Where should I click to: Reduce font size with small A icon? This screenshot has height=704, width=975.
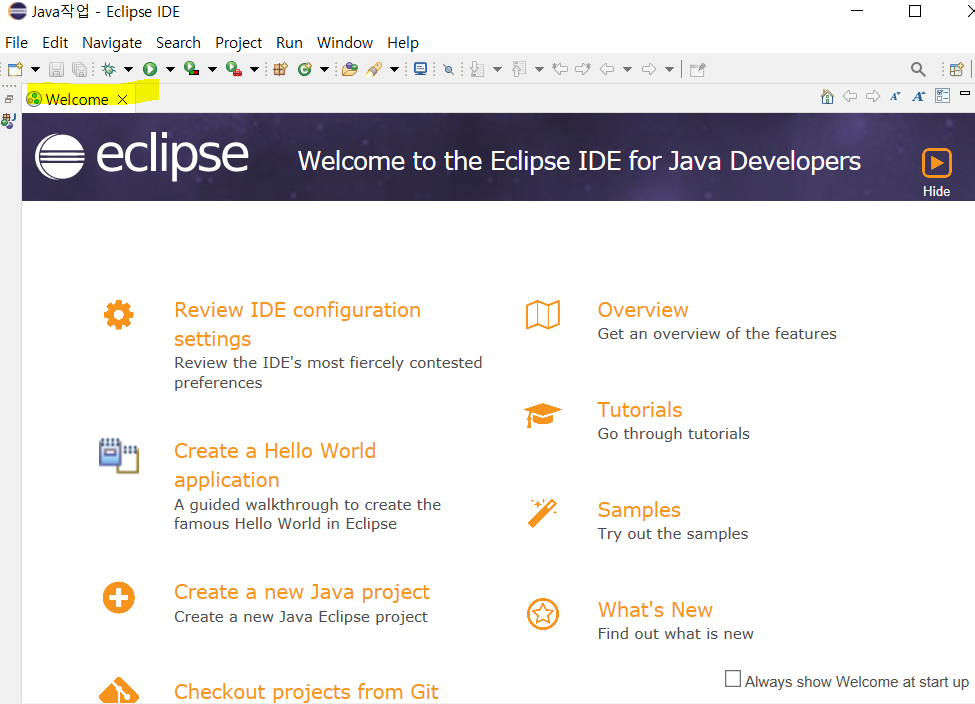pyautogui.click(x=895, y=96)
